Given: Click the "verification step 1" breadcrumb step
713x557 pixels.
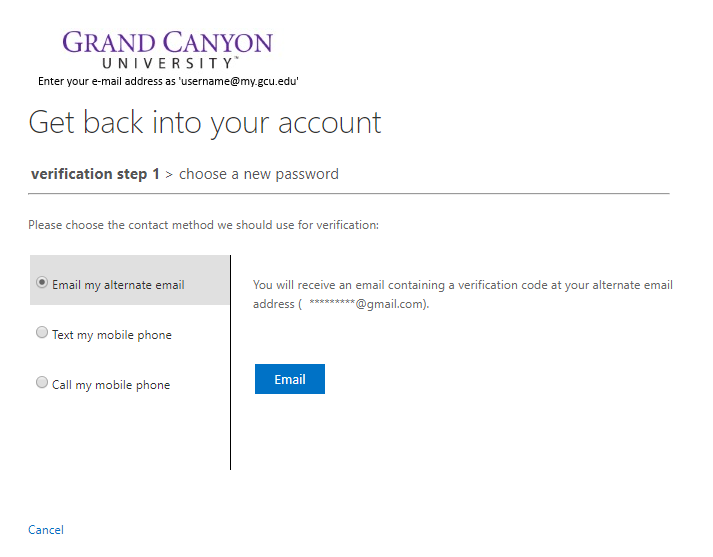Looking at the screenshot, I should 95,174.
